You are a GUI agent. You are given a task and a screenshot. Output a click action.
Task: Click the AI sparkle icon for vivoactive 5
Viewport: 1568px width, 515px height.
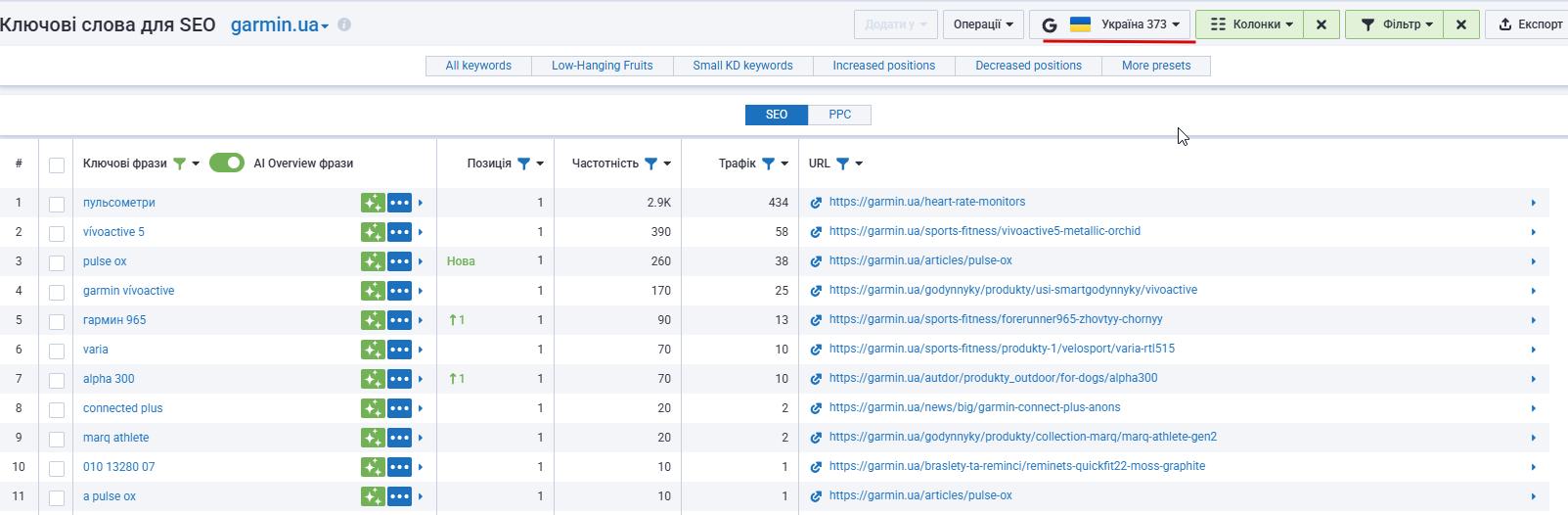(x=373, y=232)
